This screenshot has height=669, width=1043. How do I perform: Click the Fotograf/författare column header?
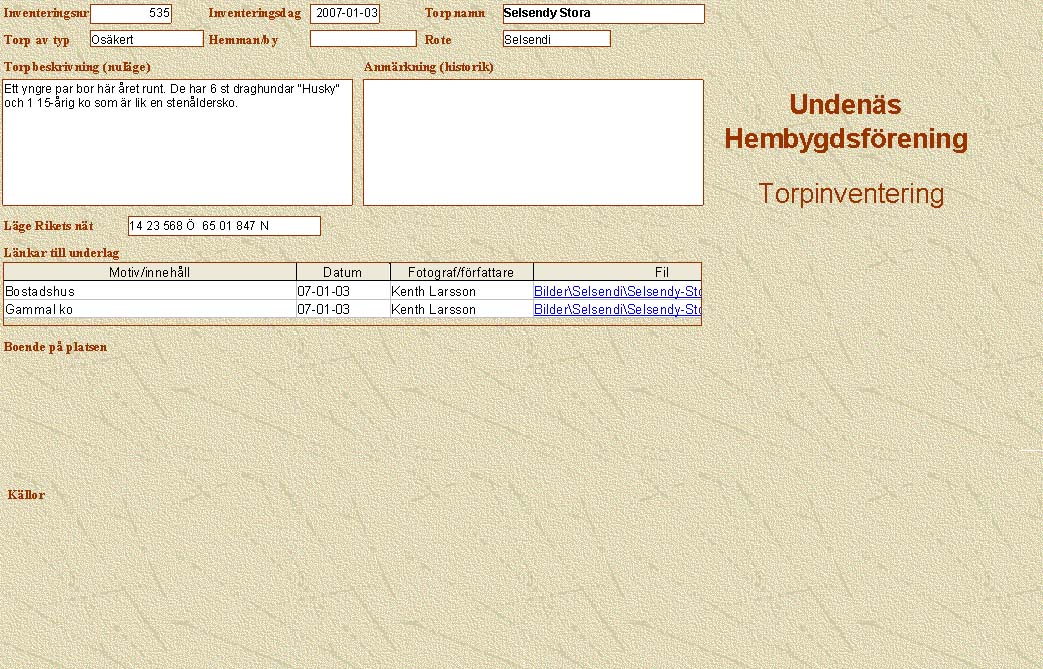461,272
